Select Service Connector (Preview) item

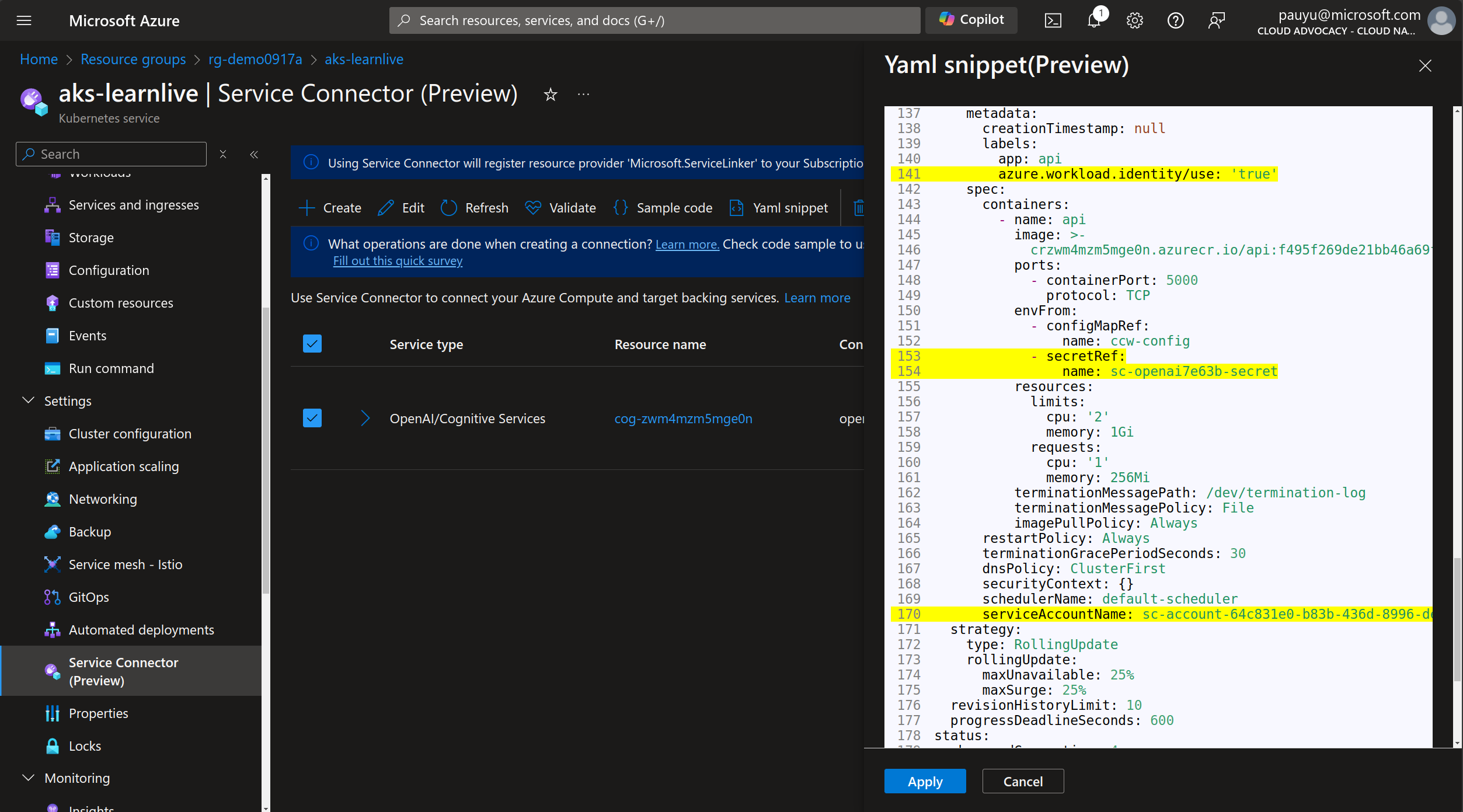(x=131, y=671)
